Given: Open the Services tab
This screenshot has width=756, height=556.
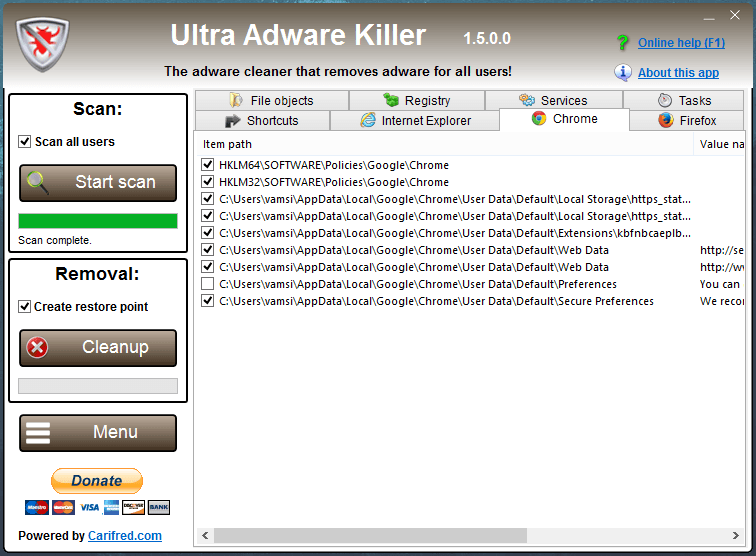Looking at the screenshot, I should pyautogui.click(x=554, y=100).
